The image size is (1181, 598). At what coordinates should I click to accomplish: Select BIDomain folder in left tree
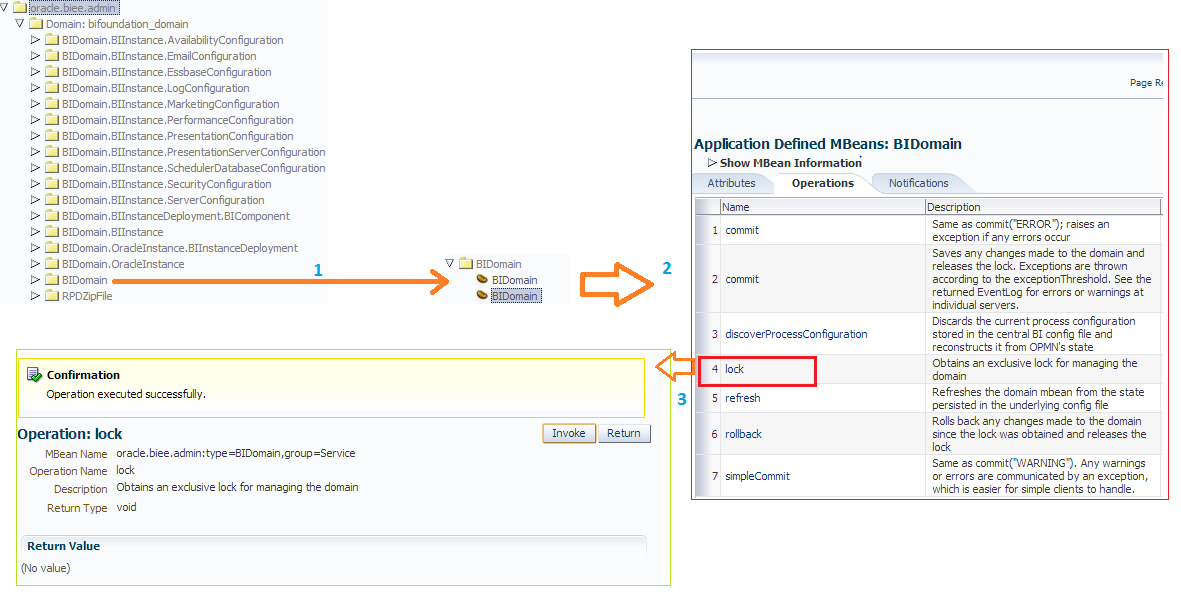click(84, 280)
